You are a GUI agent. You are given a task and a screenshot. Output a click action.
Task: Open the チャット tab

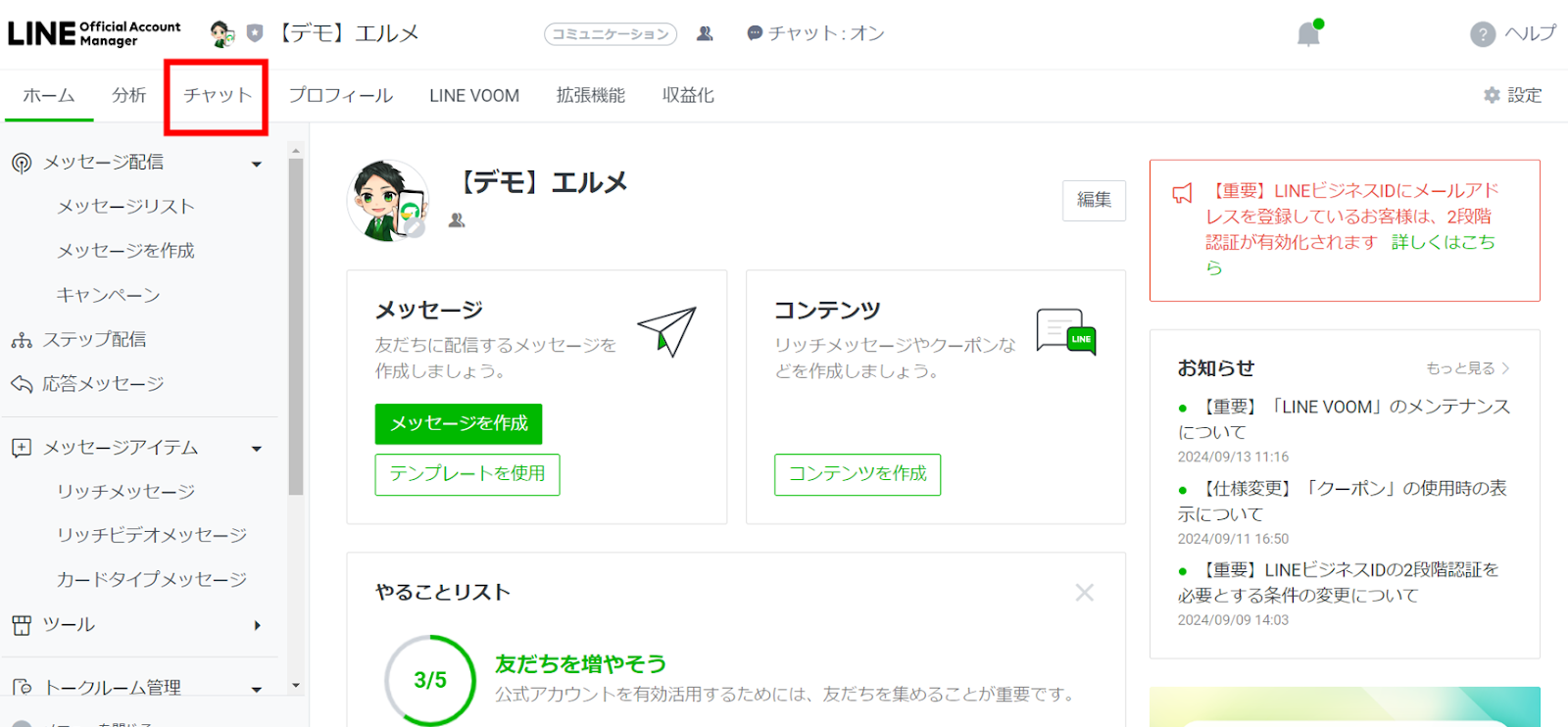[x=218, y=96]
